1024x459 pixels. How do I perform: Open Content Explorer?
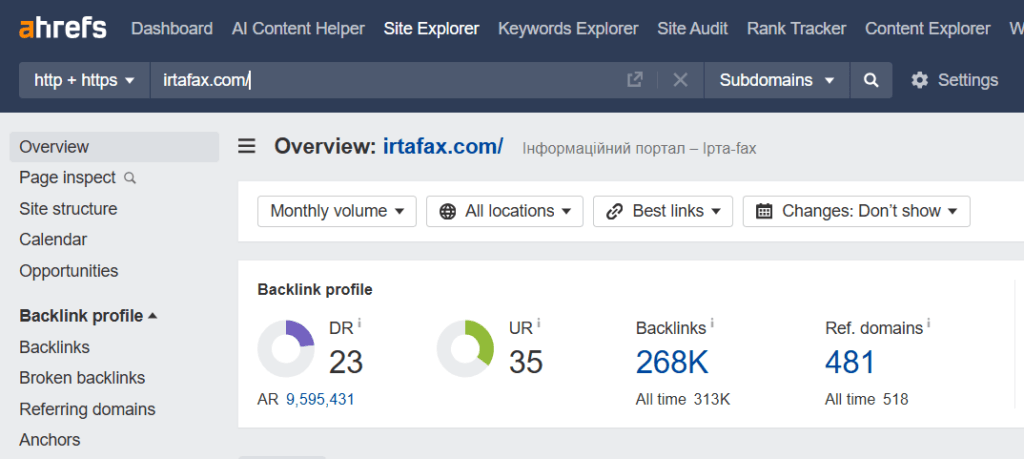click(x=927, y=29)
